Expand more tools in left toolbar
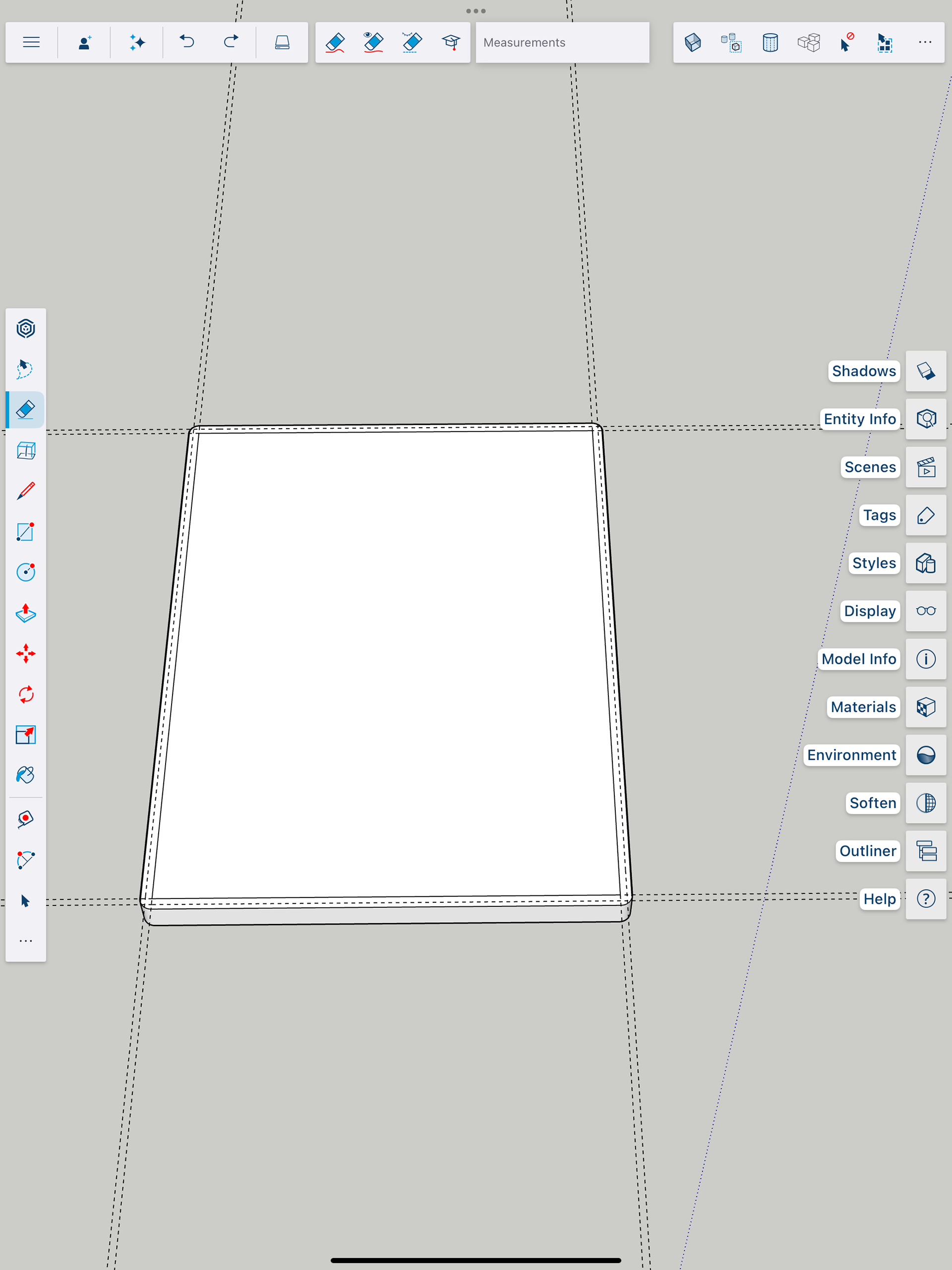 (x=25, y=941)
